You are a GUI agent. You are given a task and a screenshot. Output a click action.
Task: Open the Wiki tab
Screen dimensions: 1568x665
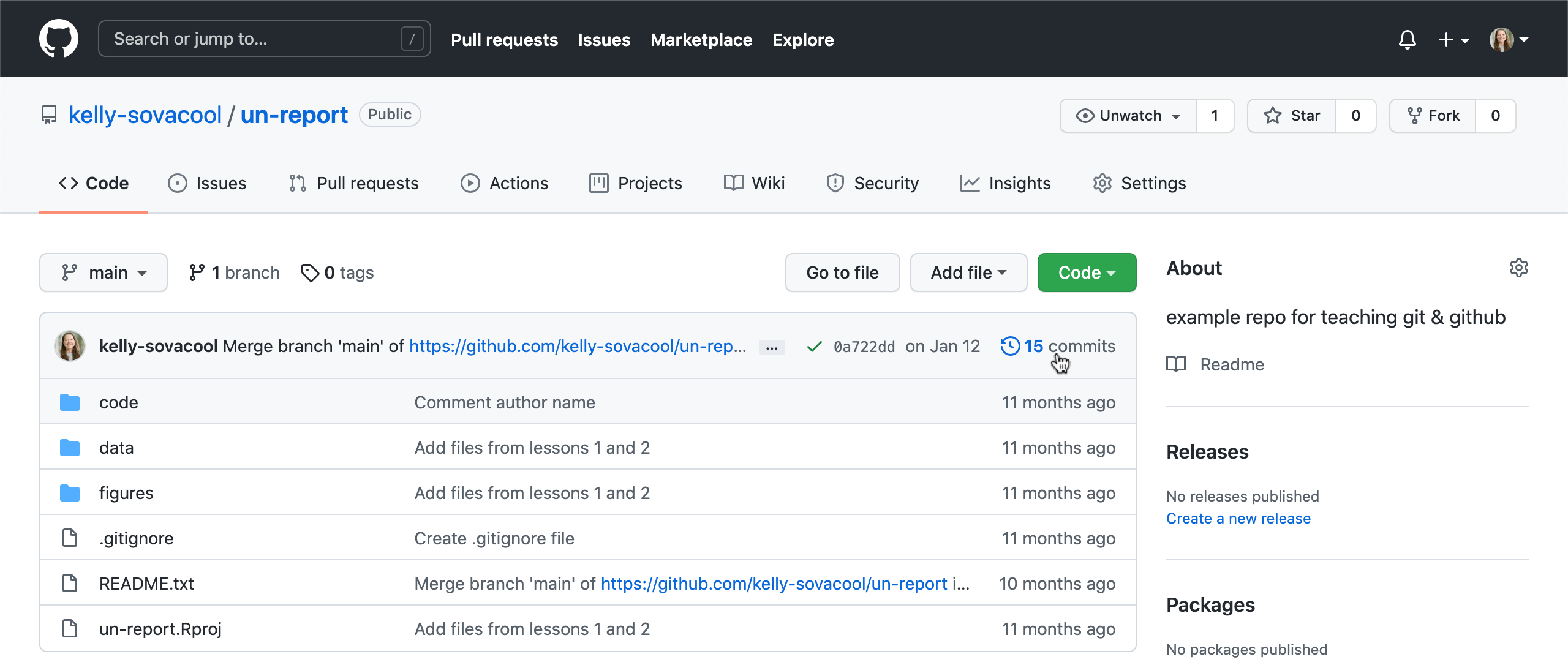(754, 183)
